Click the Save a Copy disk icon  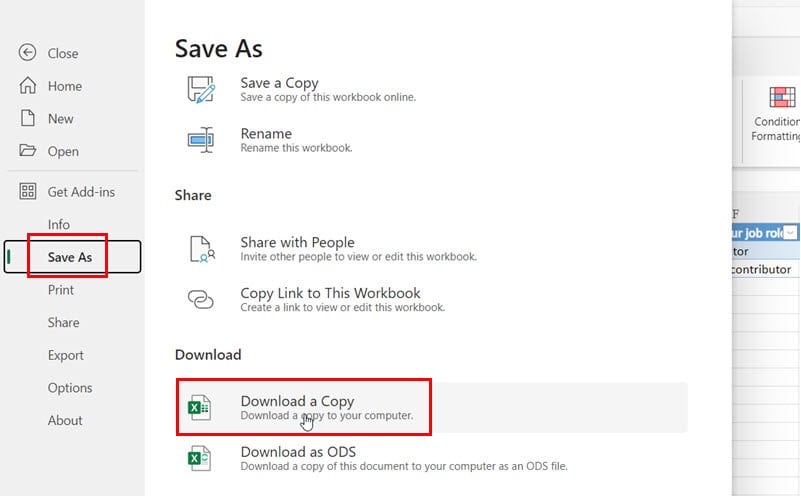tap(201, 89)
